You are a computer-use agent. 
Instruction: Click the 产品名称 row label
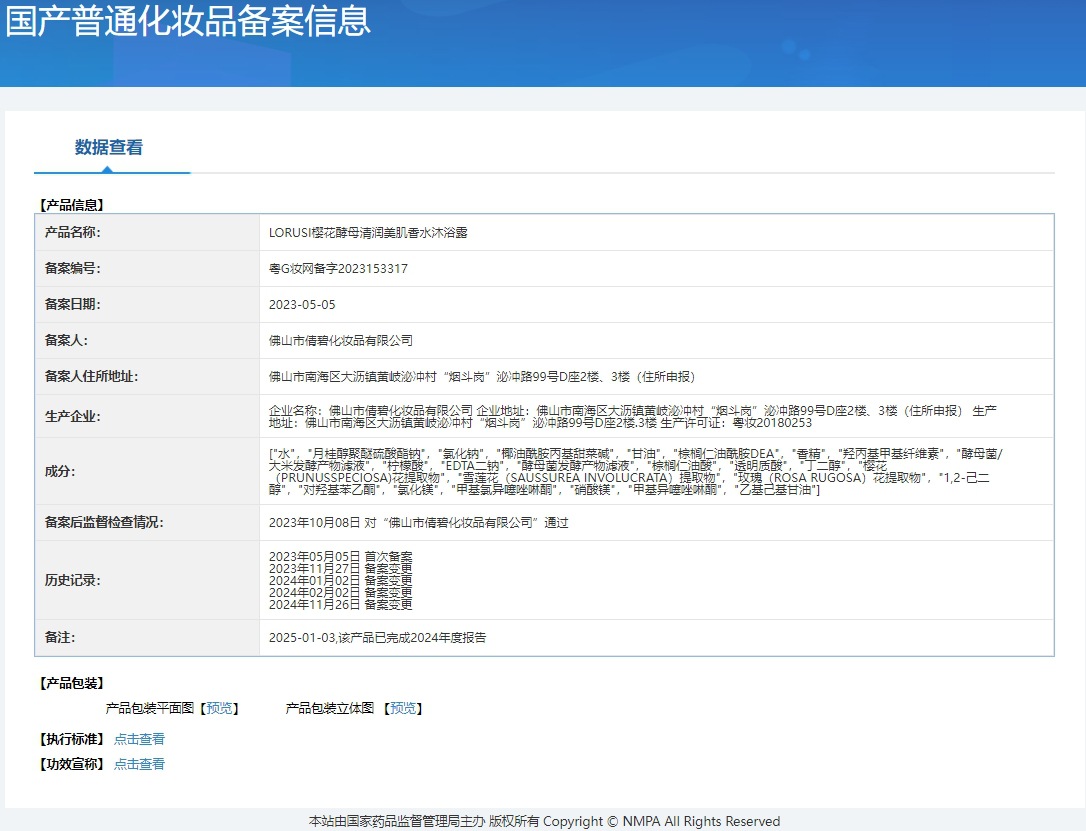coord(73,233)
